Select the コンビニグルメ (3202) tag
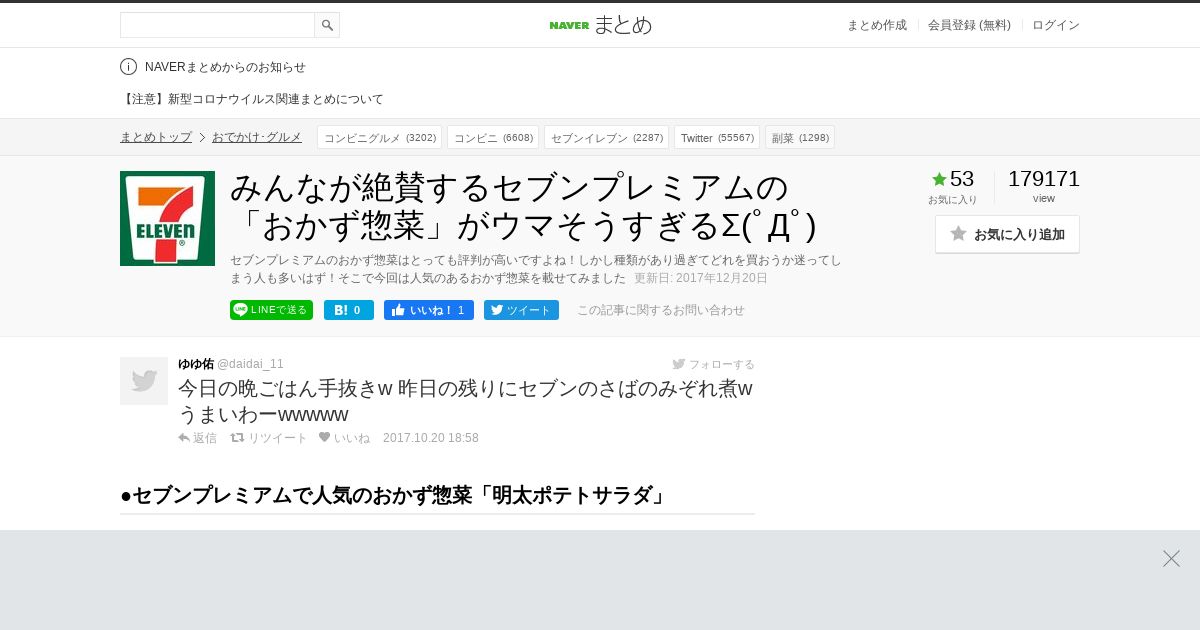1200x630 pixels. coord(379,137)
